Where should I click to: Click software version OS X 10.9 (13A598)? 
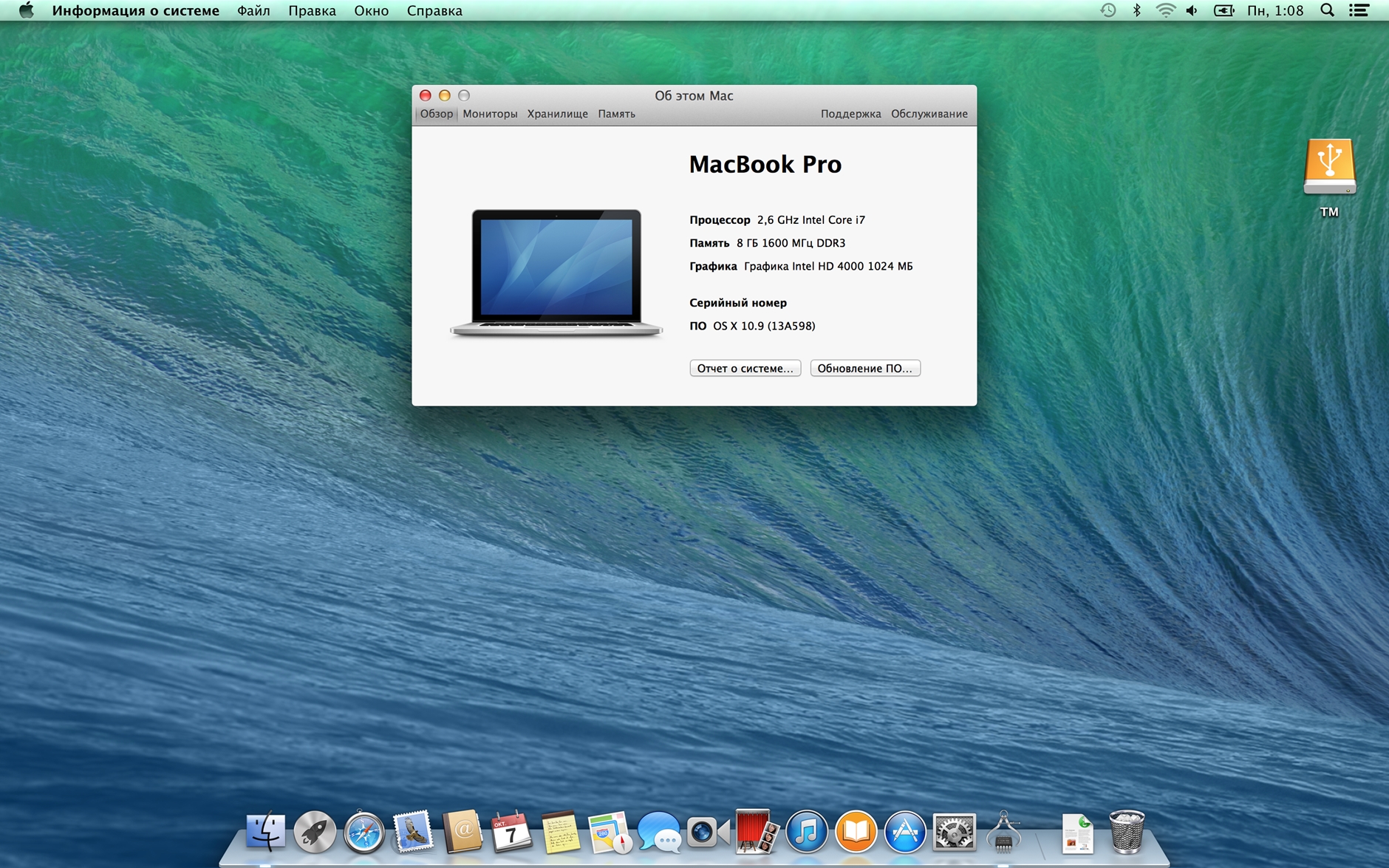764,326
